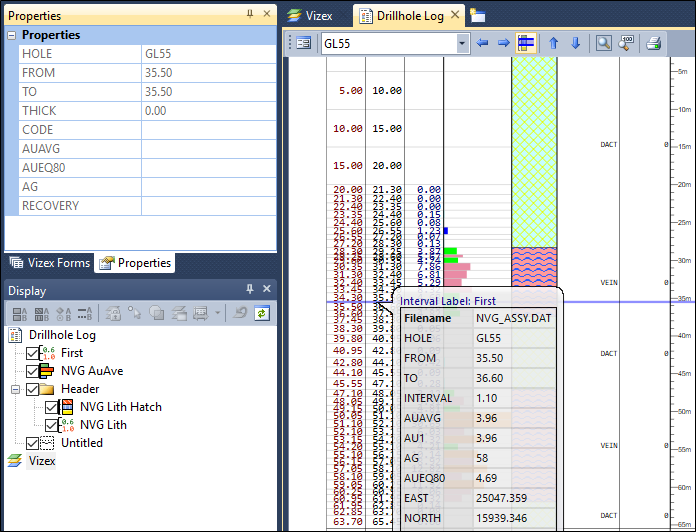Collapse the Header folder node
696x532 pixels.
(16, 389)
